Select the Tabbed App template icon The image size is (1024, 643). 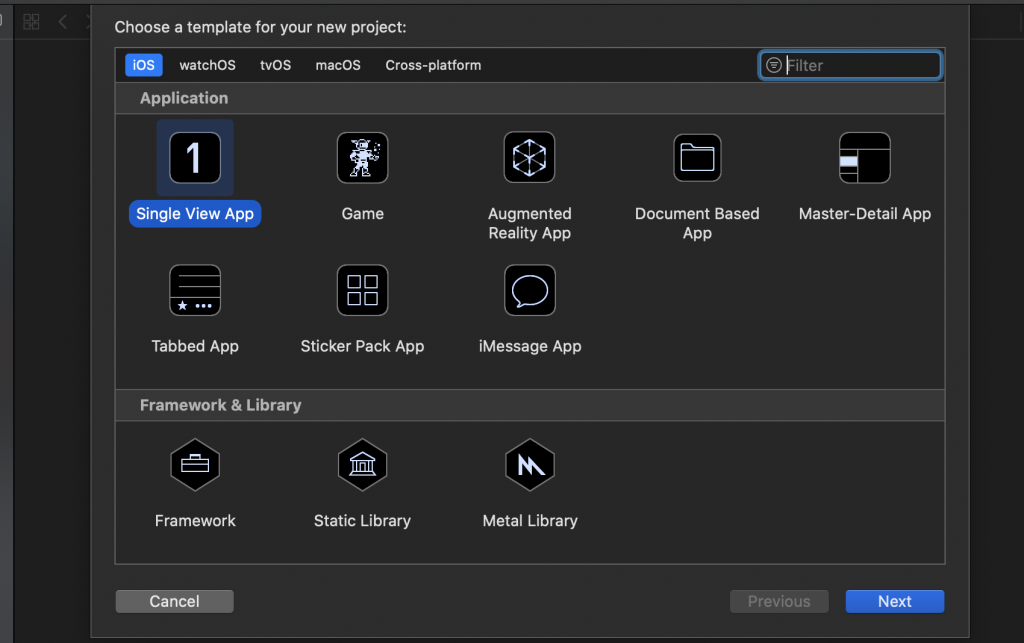pyautogui.click(x=195, y=290)
